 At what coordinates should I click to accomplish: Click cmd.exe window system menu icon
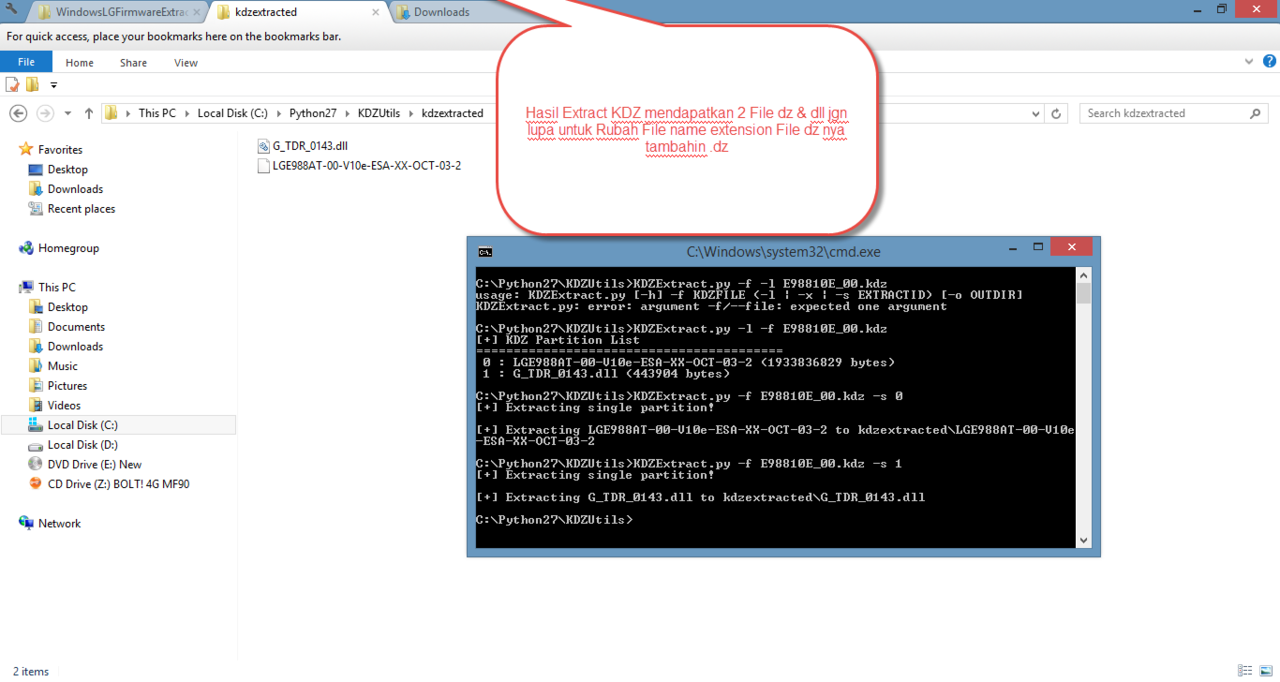coord(484,252)
